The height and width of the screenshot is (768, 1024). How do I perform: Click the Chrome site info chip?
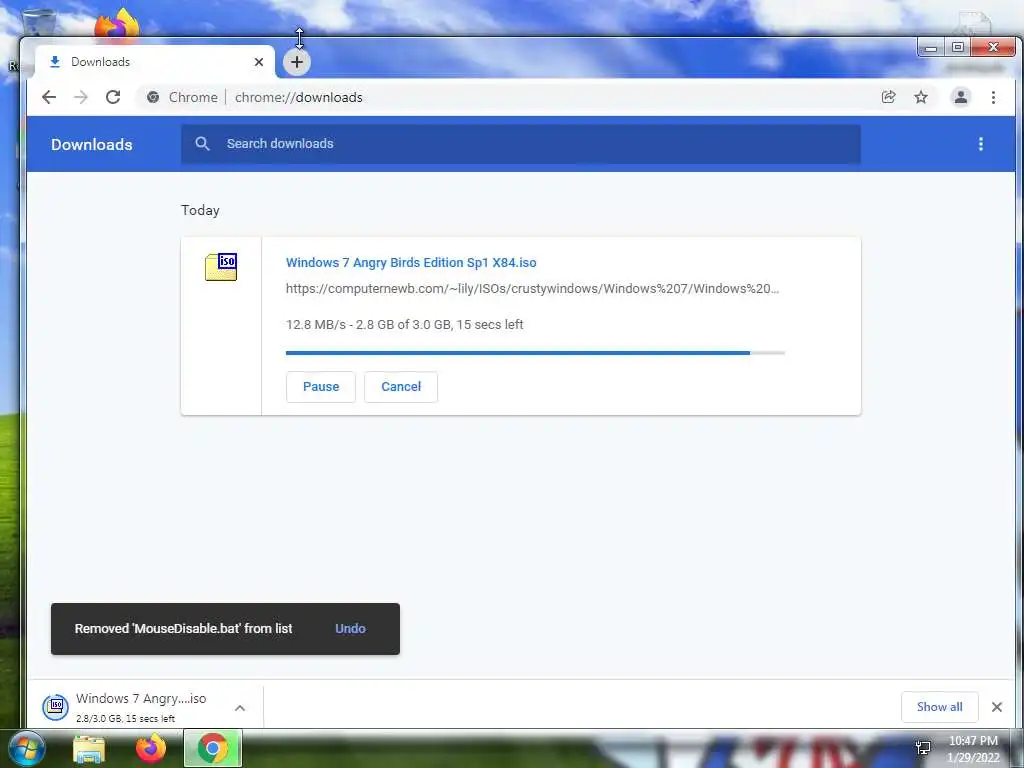(x=182, y=97)
